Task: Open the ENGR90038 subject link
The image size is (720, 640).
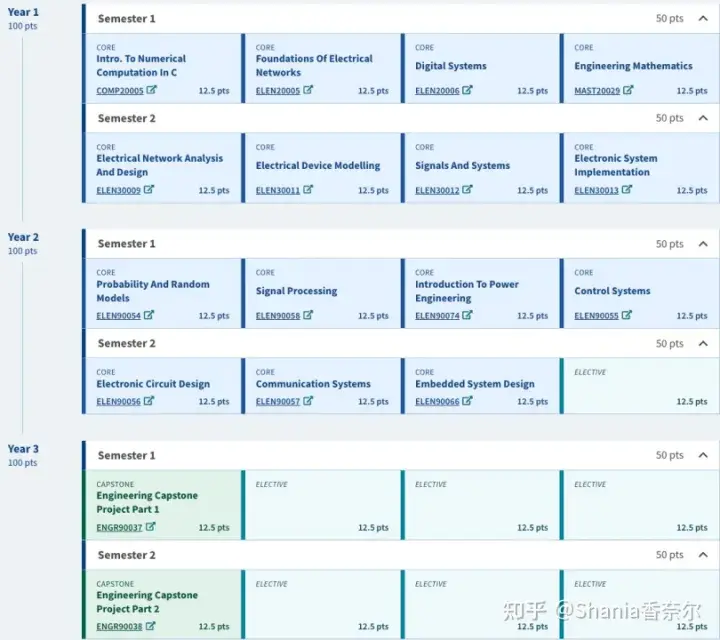Action: pyautogui.click(x=119, y=627)
